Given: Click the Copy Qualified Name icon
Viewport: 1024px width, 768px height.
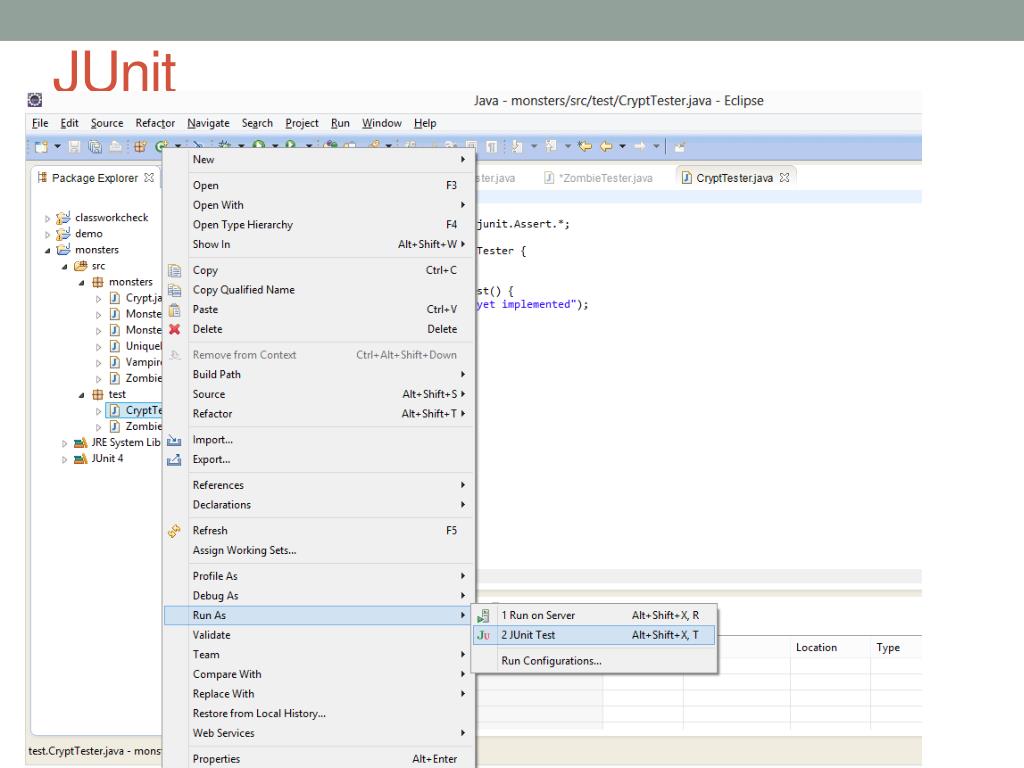Looking at the screenshot, I should 174,290.
